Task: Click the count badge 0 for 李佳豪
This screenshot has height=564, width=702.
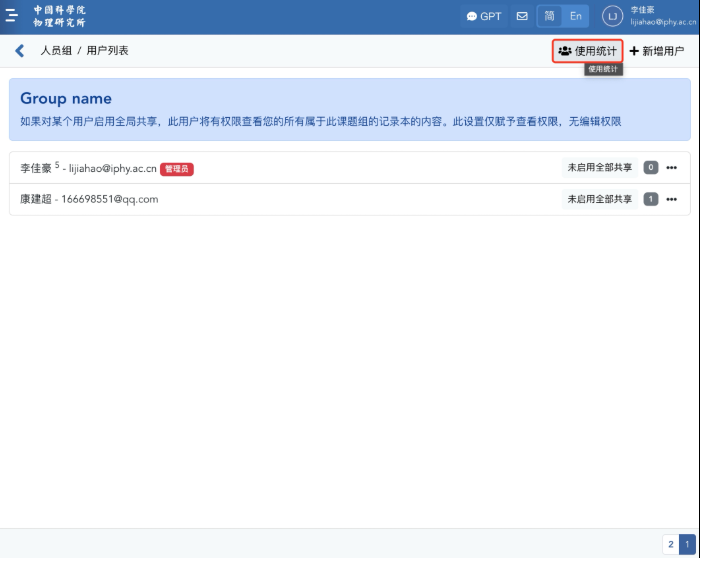Action: point(651,168)
